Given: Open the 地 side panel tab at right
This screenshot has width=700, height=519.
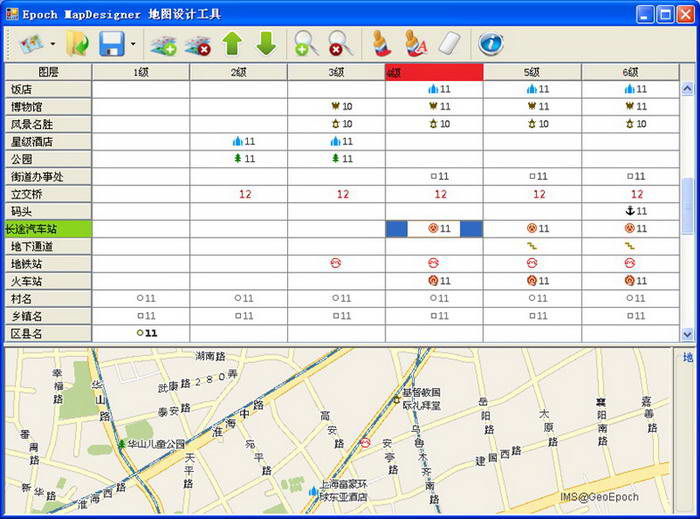Looking at the screenshot, I should click(x=688, y=357).
